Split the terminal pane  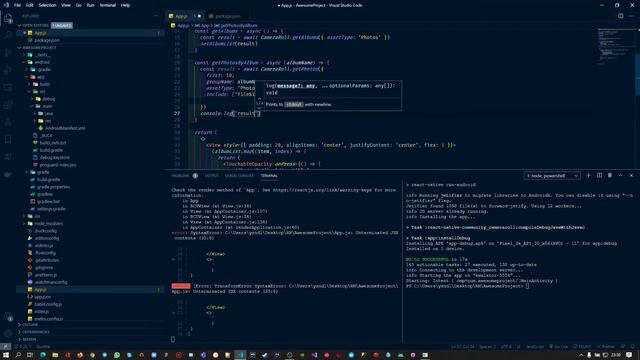599,176
